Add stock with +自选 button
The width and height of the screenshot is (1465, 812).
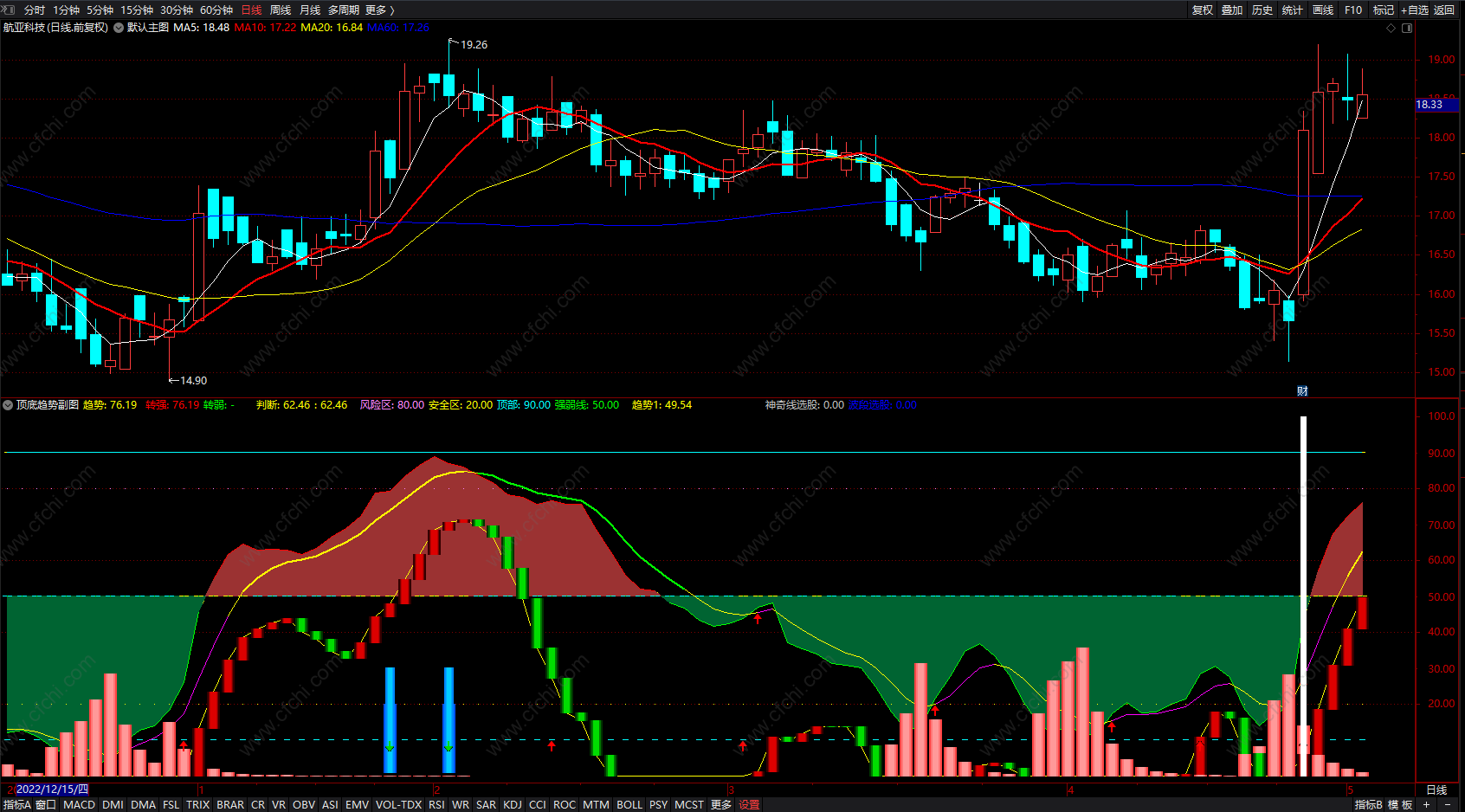[1415, 10]
